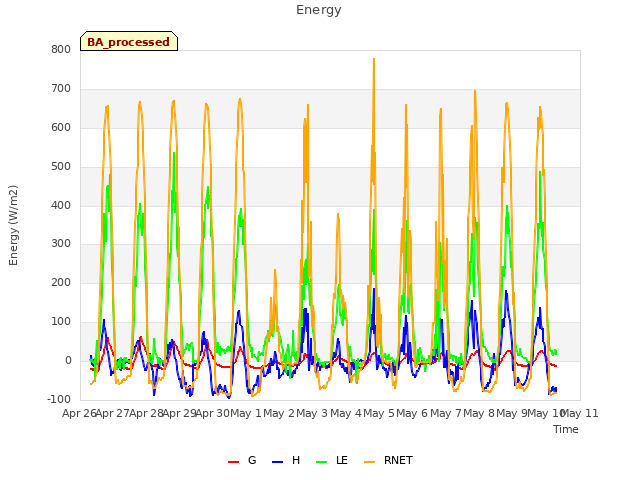The width and height of the screenshot is (640, 480).
Task: Click the G legend label
Action: [x=252, y=460]
